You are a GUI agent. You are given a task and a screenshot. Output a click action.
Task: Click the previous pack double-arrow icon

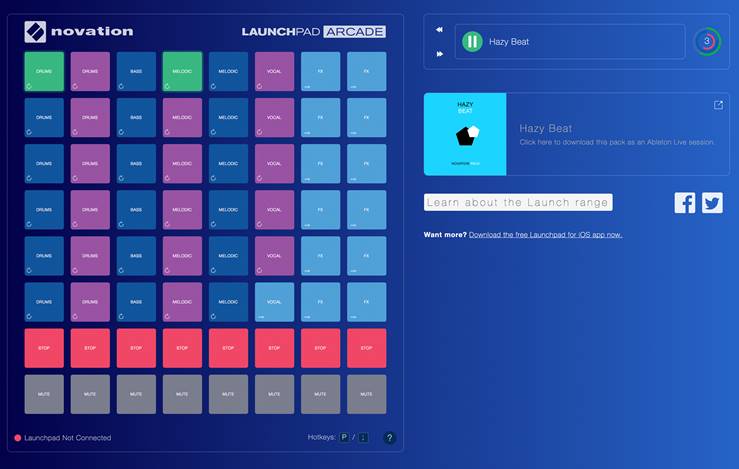pos(439,30)
